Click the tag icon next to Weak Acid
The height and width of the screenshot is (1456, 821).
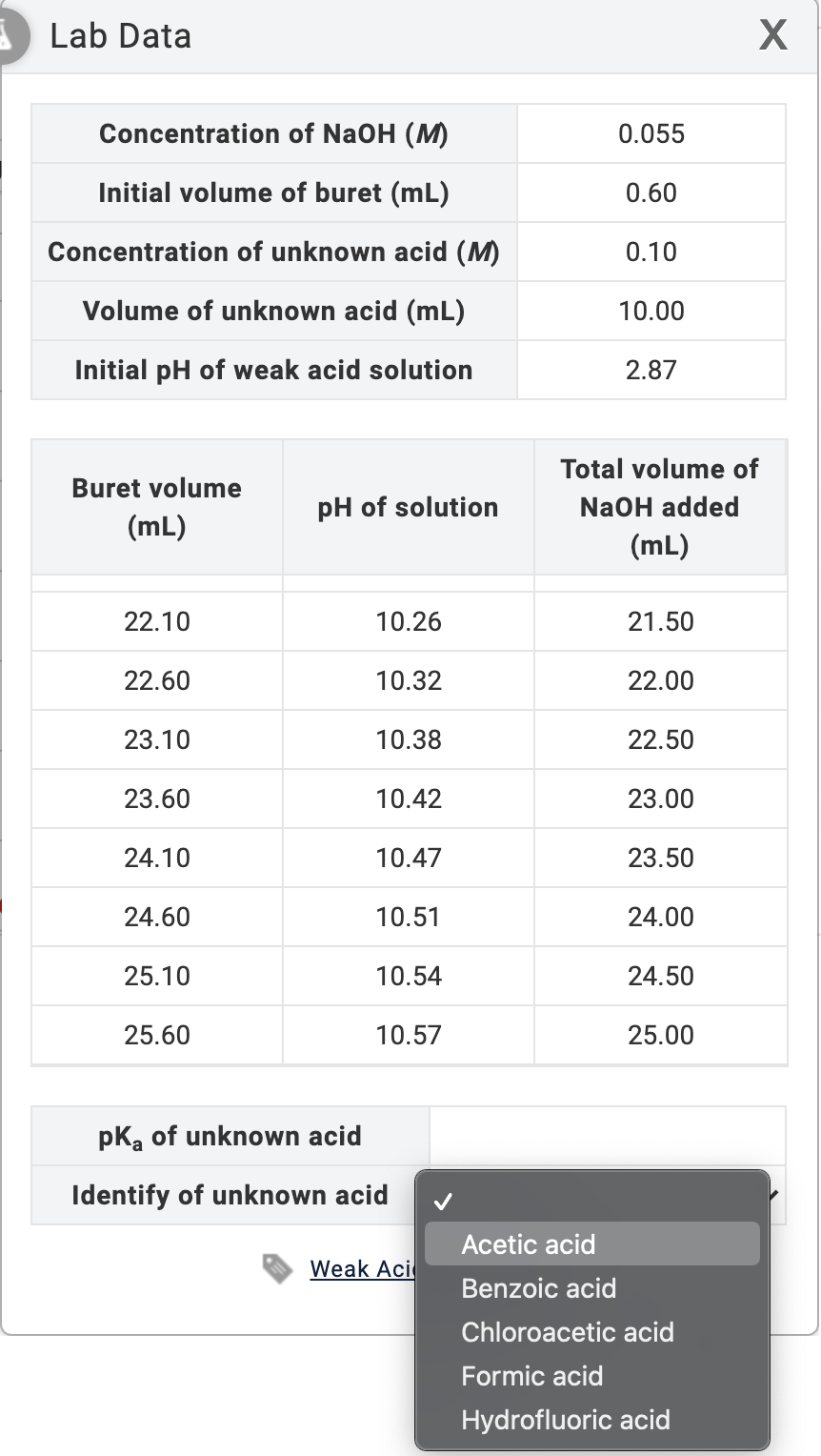pos(277,1270)
